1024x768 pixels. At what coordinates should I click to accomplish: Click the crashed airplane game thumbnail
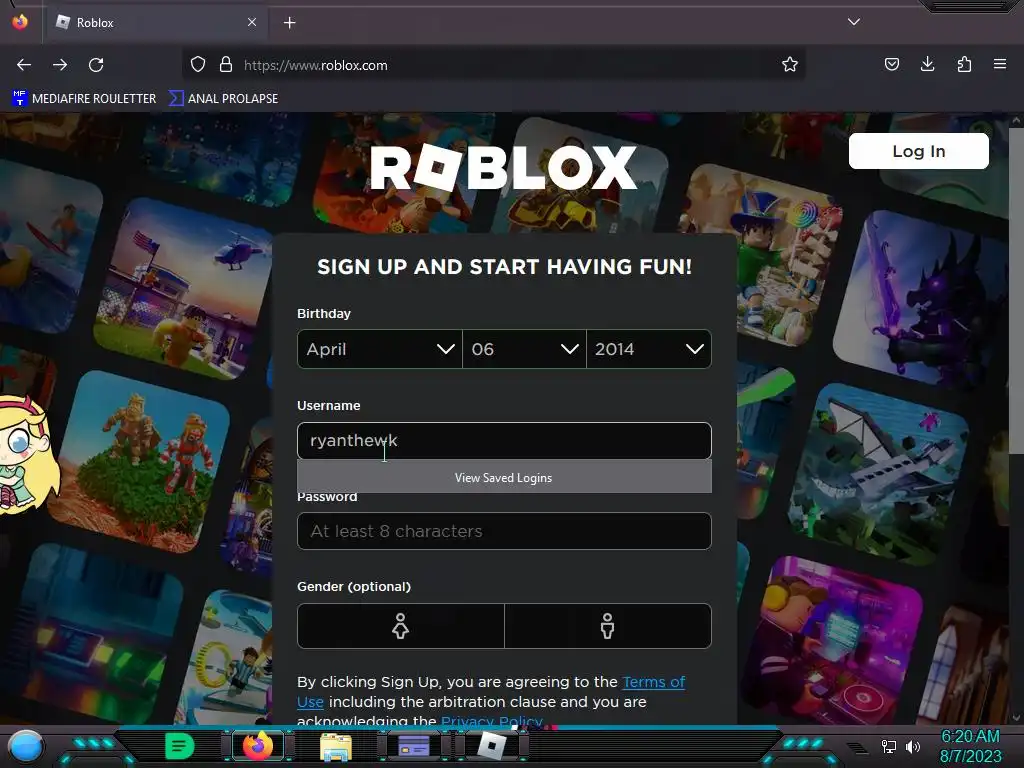[878, 474]
